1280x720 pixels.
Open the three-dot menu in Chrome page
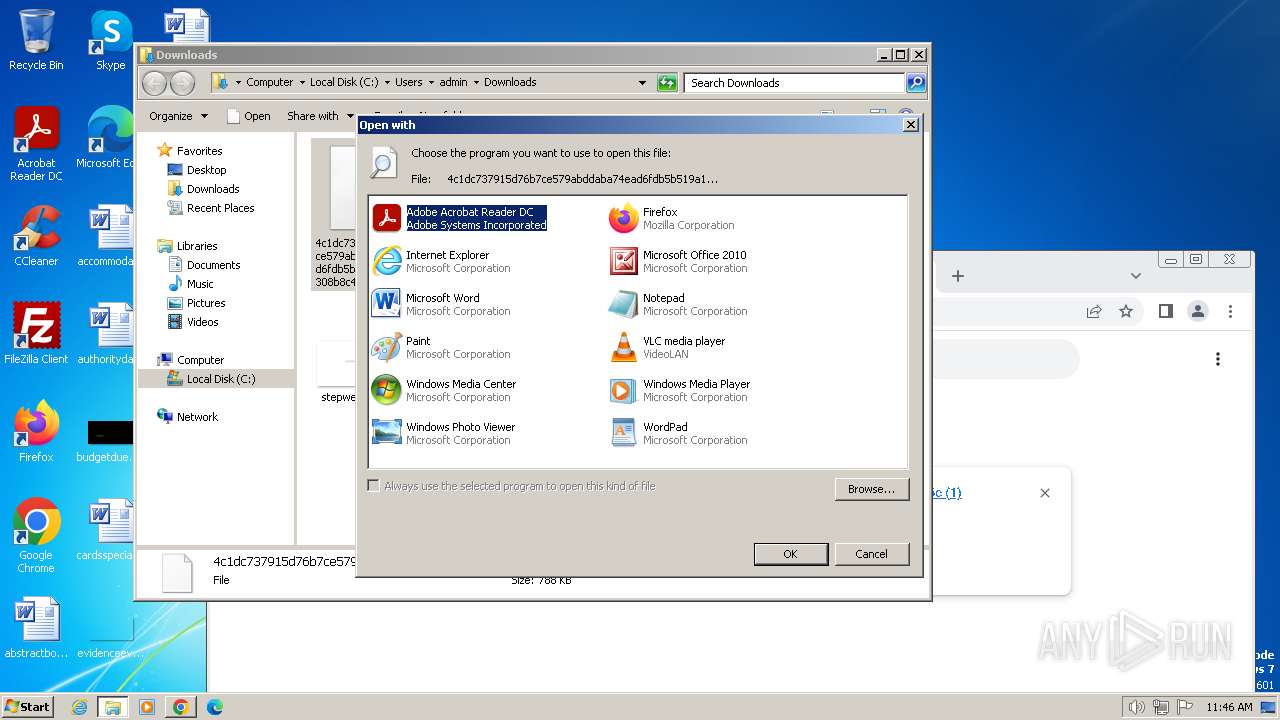1218,359
